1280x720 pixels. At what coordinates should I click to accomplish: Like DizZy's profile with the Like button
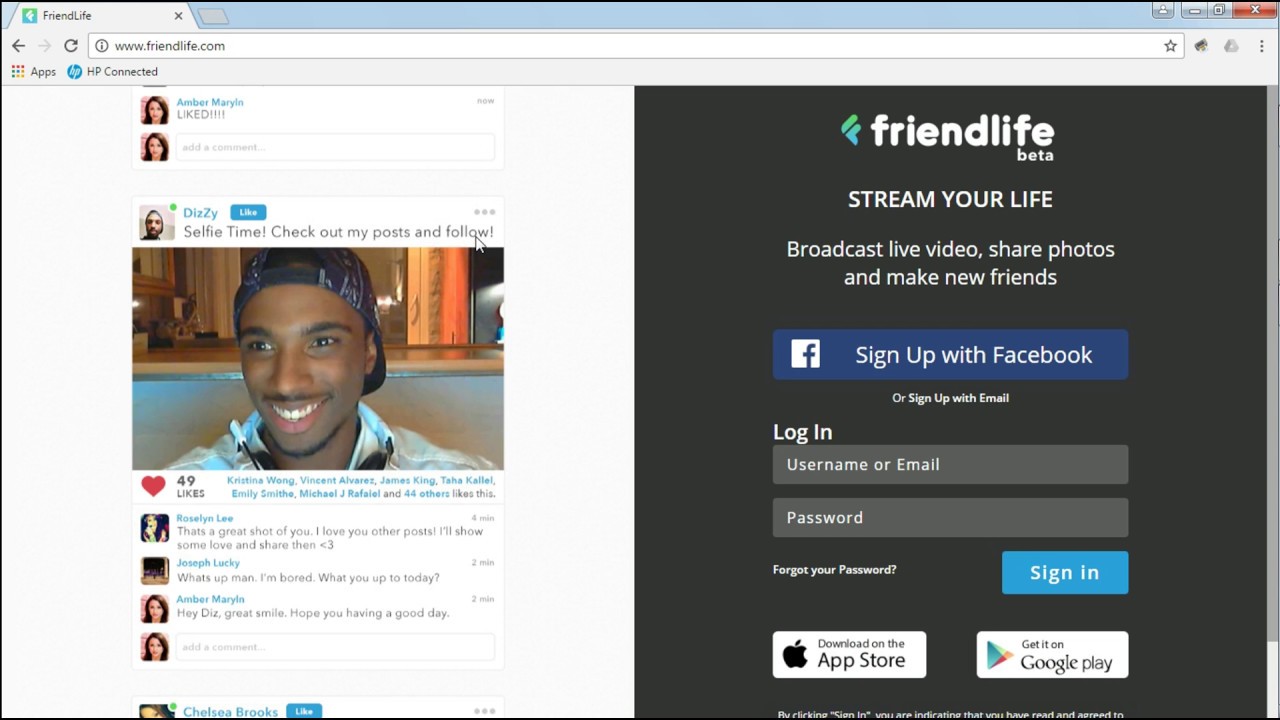[x=248, y=212]
